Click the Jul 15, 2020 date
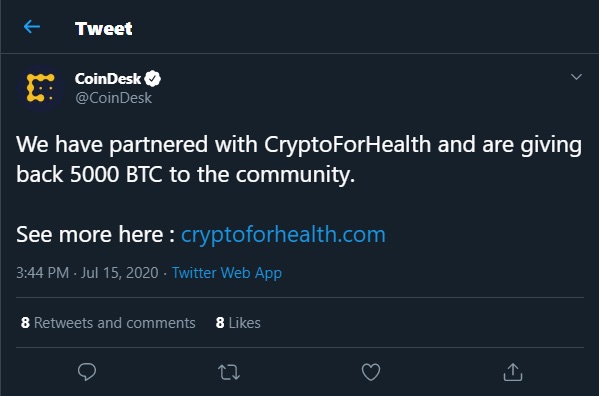 pyautogui.click(x=119, y=273)
